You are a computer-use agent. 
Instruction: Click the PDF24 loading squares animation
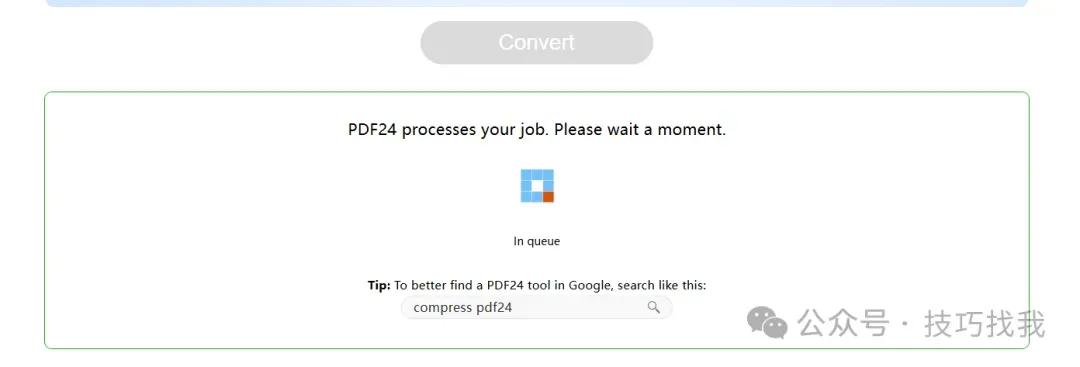(537, 186)
